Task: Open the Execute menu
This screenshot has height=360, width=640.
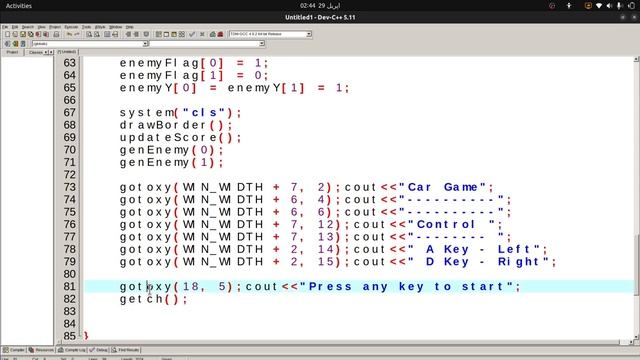Action: (x=71, y=27)
